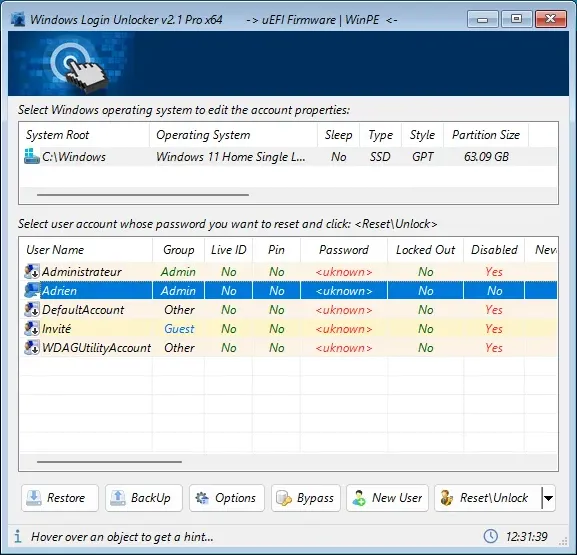Click Invité's Guest group cell
The image size is (577, 555).
pos(178,329)
